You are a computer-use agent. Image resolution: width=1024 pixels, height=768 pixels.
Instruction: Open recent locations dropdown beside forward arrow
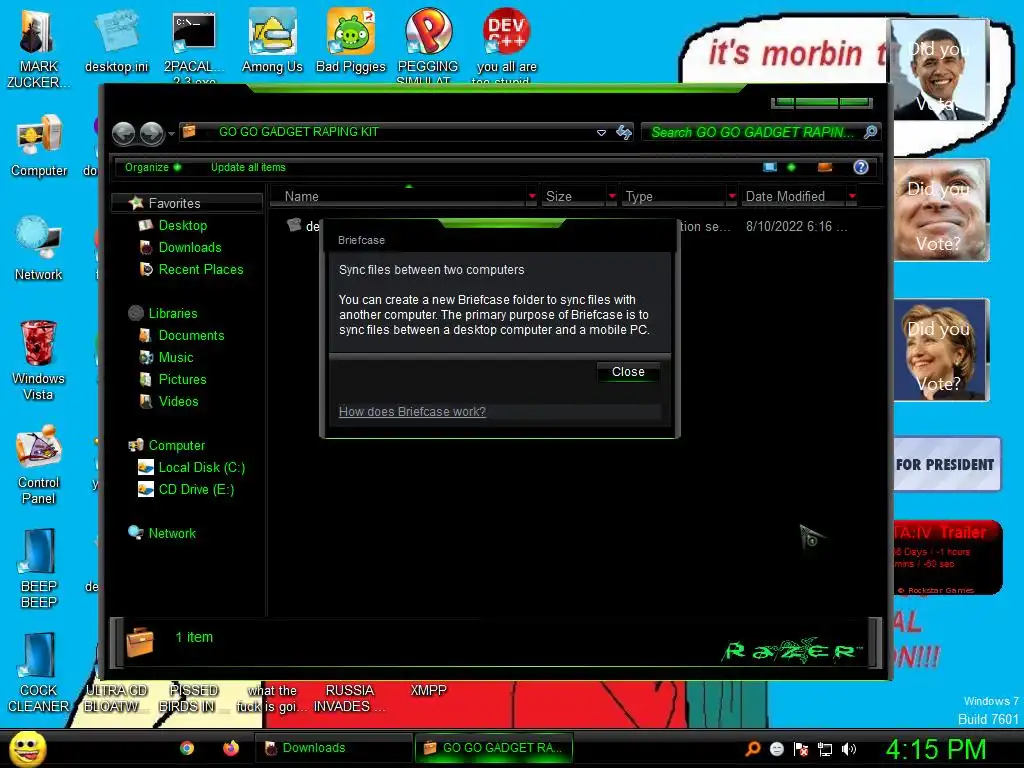[171, 134]
